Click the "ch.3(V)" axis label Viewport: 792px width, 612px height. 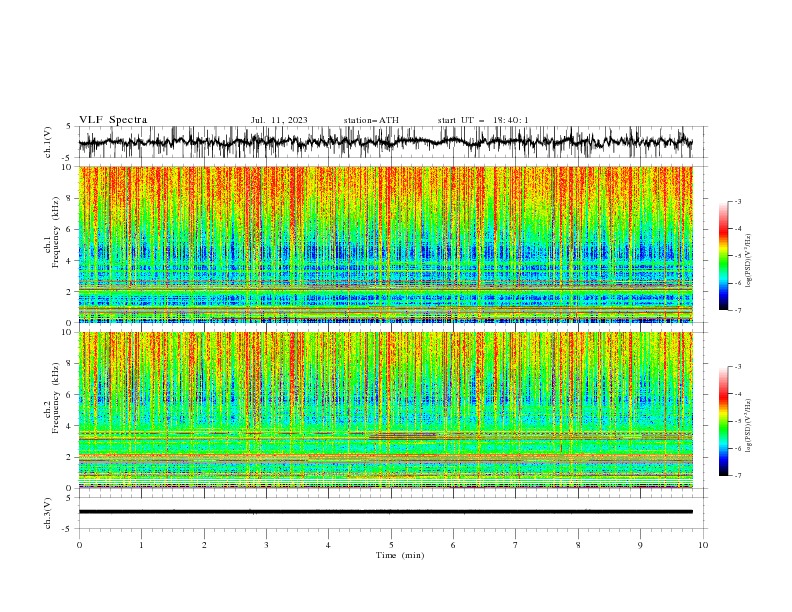point(48,513)
